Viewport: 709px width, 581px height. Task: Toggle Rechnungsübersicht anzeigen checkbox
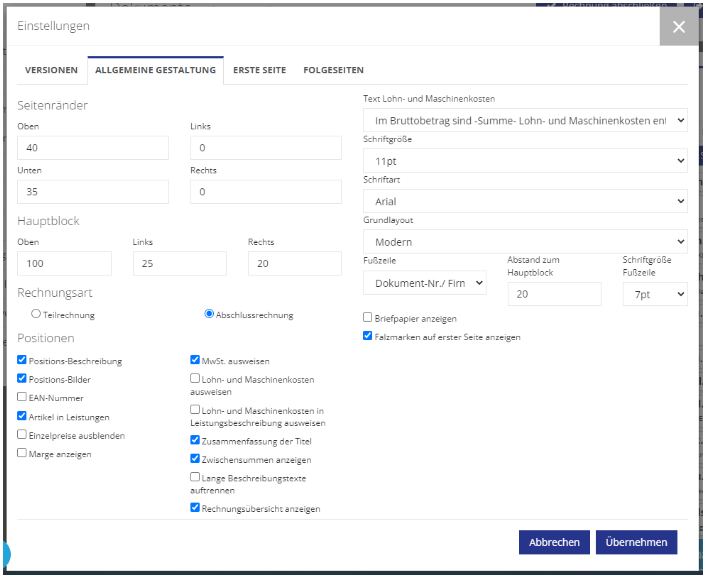point(195,508)
